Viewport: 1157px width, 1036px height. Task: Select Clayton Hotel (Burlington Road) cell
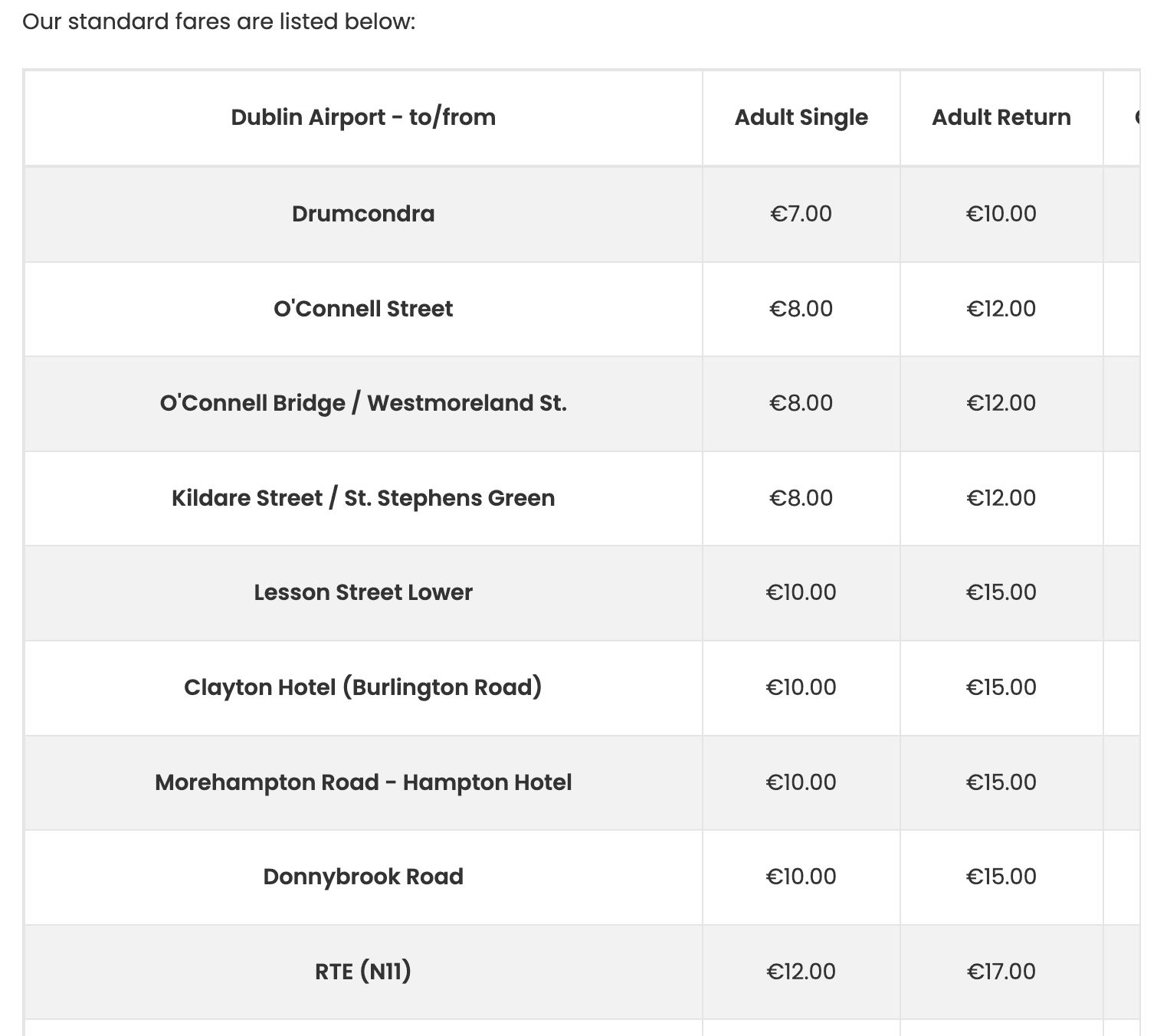tap(363, 687)
